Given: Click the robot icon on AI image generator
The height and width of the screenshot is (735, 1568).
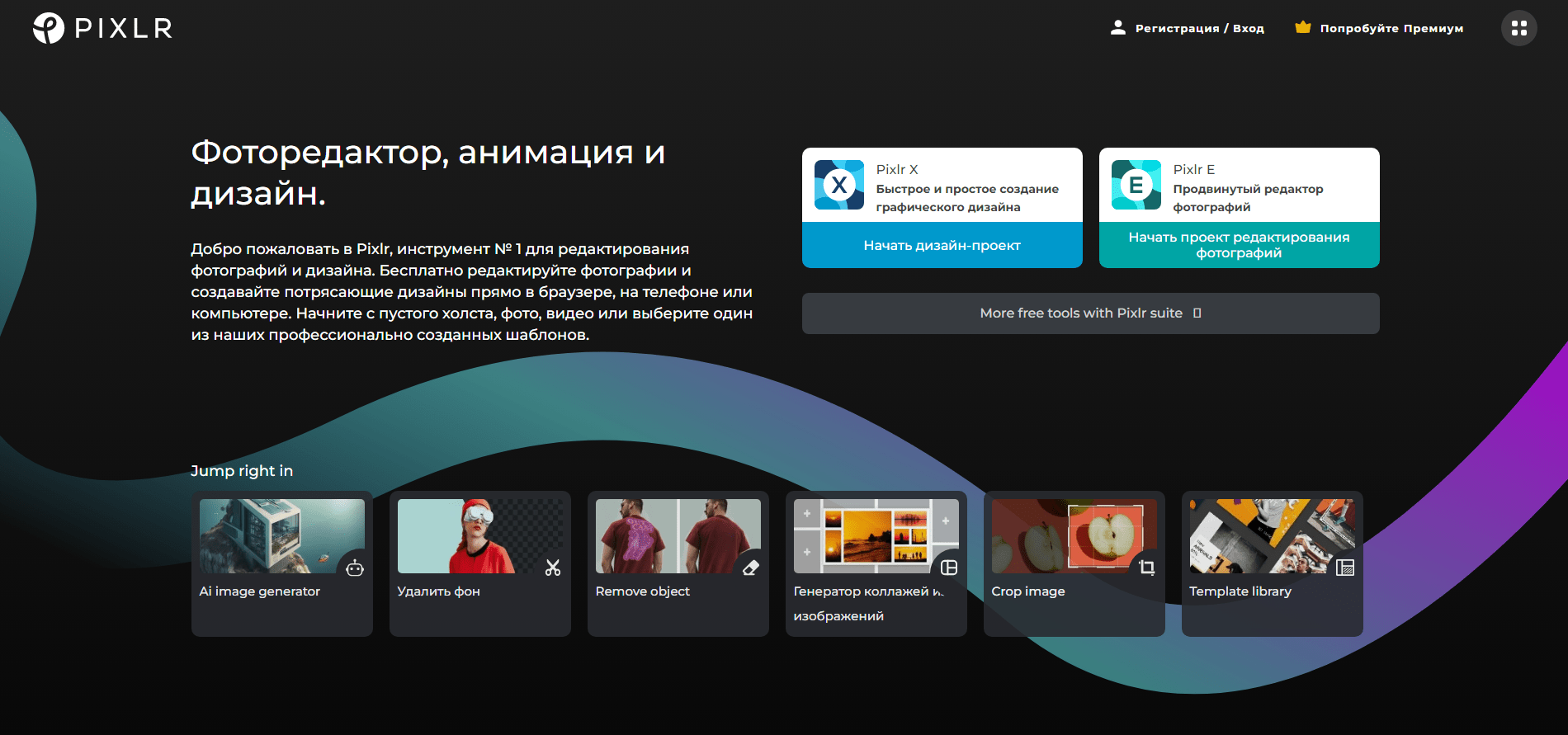Looking at the screenshot, I should click(355, 568).
